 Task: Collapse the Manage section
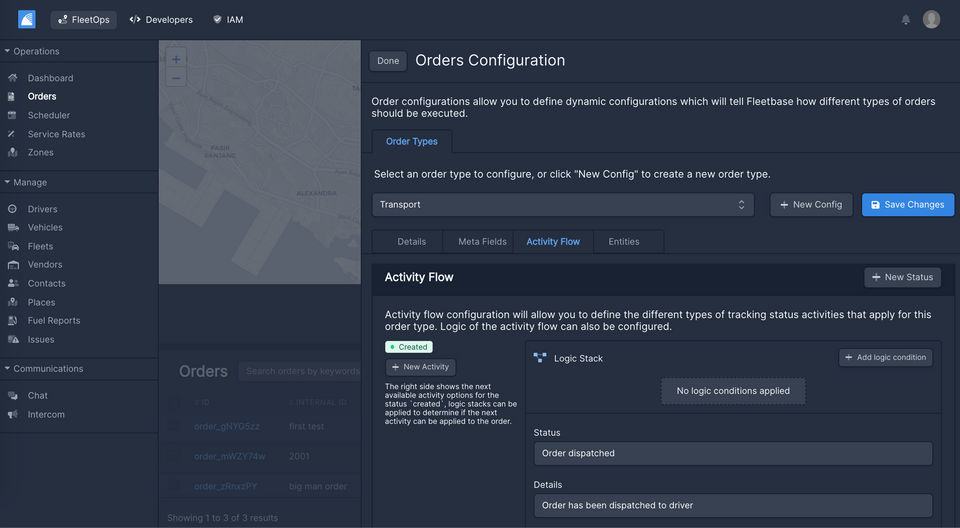(7, 182)
